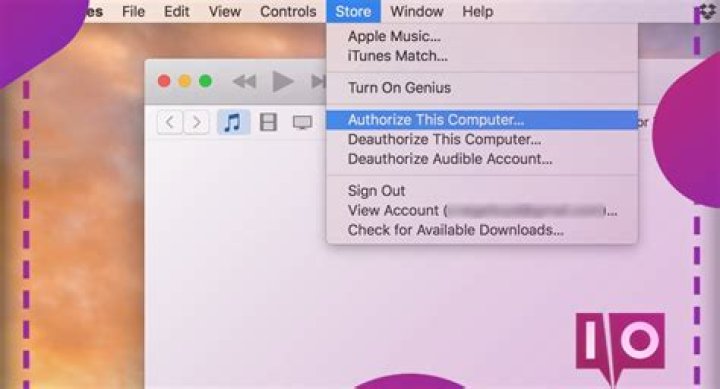
Task: Open the Help menu
Action: click(x=478, y=11)
